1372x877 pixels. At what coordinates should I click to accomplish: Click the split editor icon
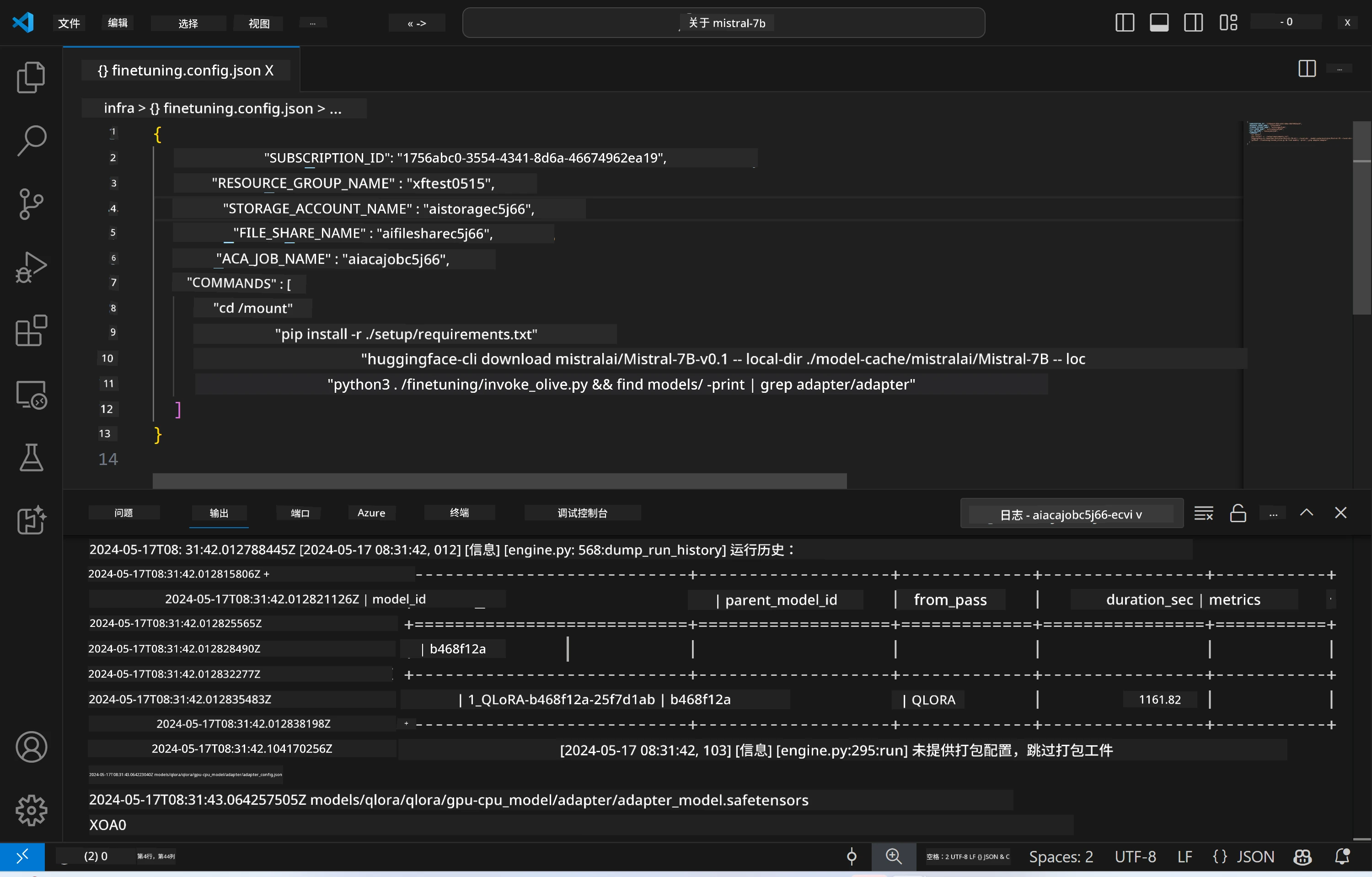point(1307,68)
